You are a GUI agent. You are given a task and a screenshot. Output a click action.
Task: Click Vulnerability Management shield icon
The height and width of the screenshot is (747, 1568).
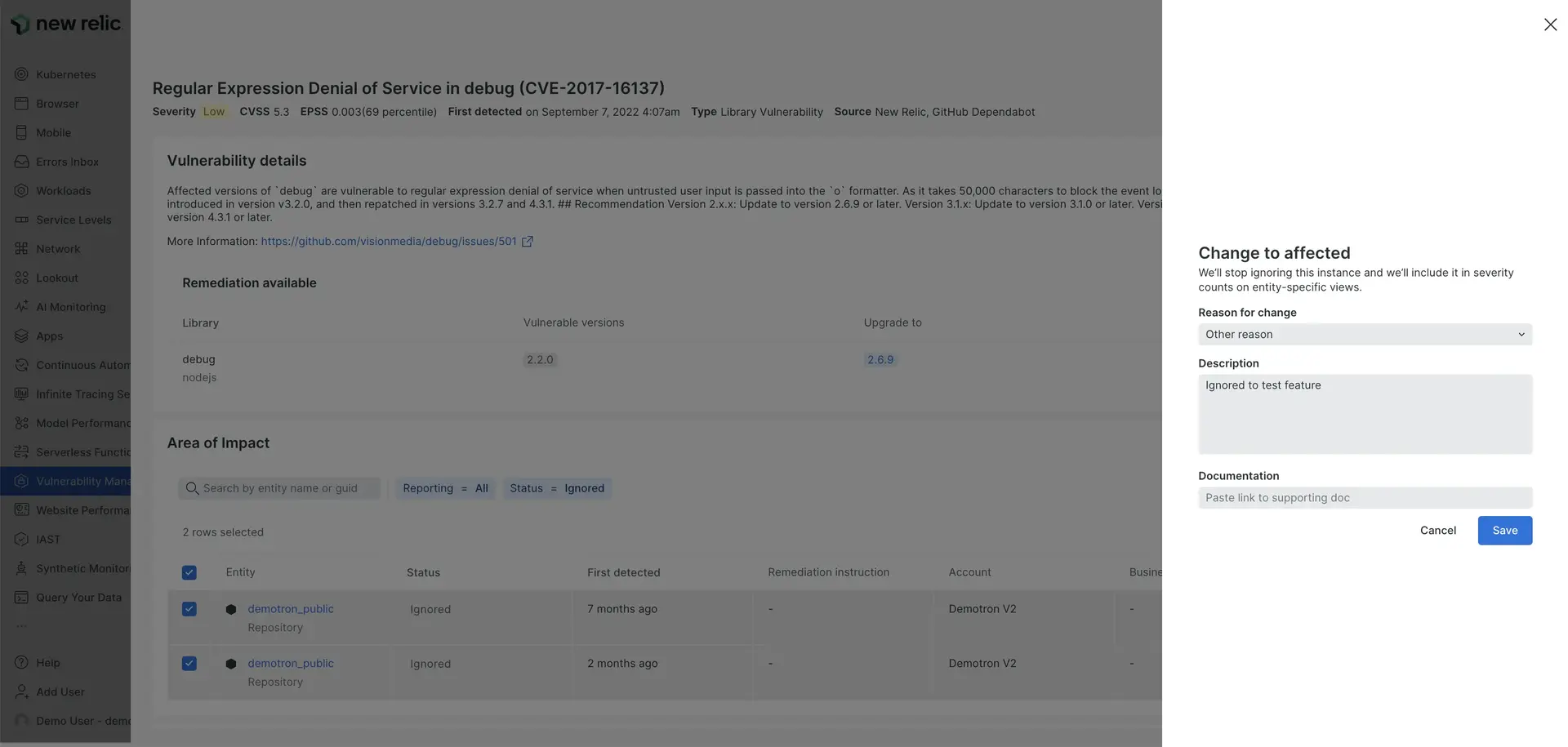(21, 481)
